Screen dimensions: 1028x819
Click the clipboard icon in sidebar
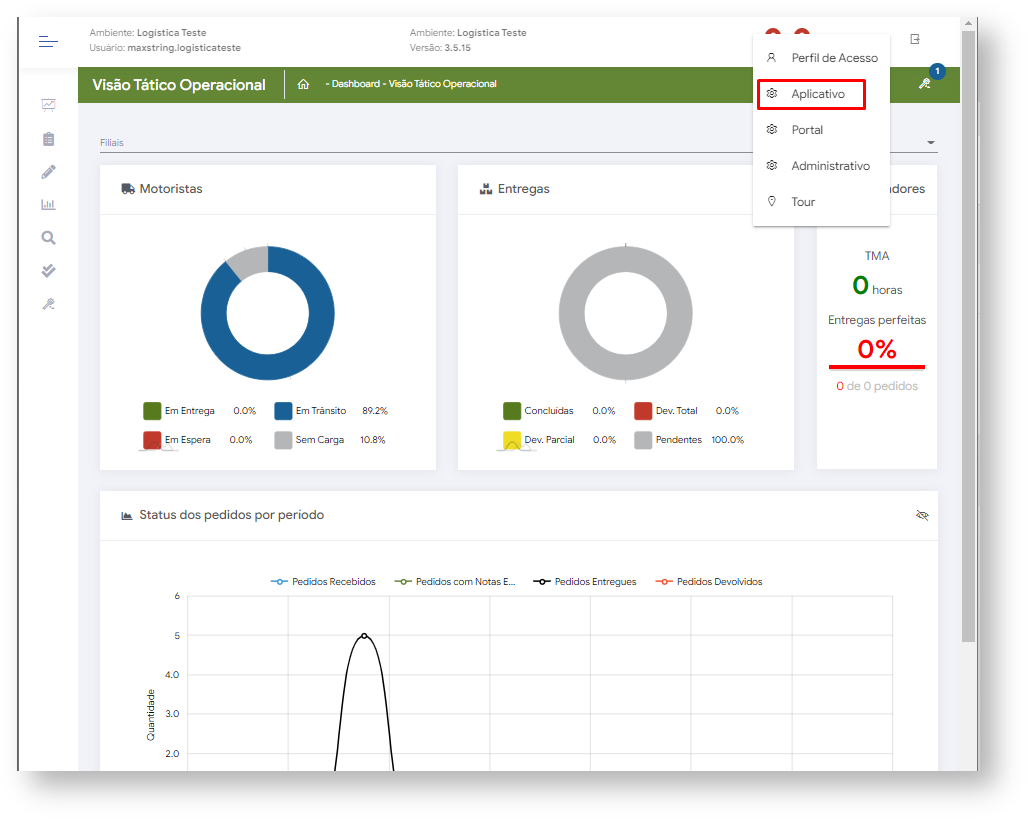tap(48, 139)
